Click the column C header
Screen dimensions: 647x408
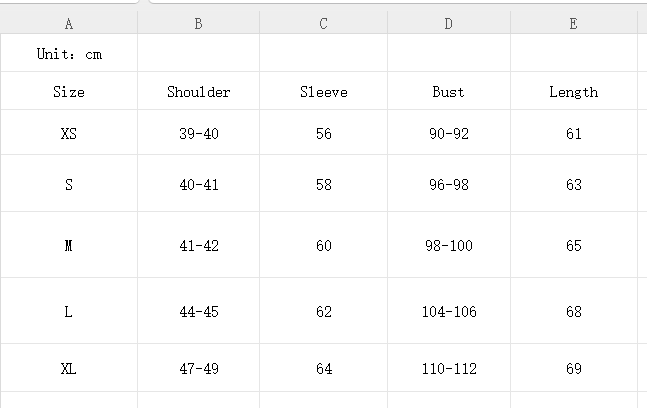click(323, 24)
